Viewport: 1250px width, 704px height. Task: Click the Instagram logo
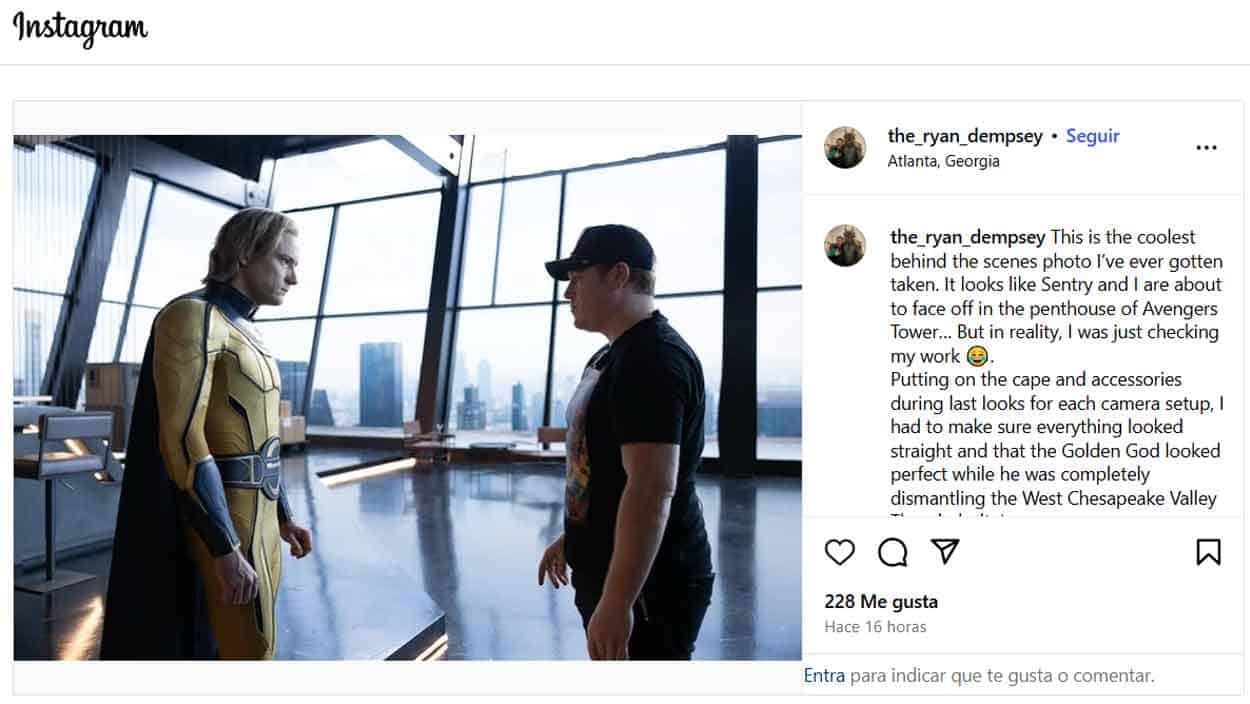click(80, 28)
